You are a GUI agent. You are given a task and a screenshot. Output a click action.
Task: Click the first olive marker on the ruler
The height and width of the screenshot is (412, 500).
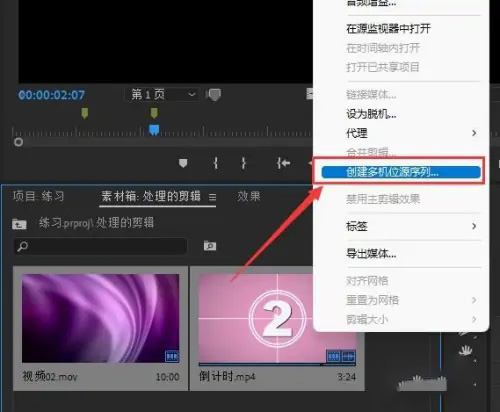85,113
